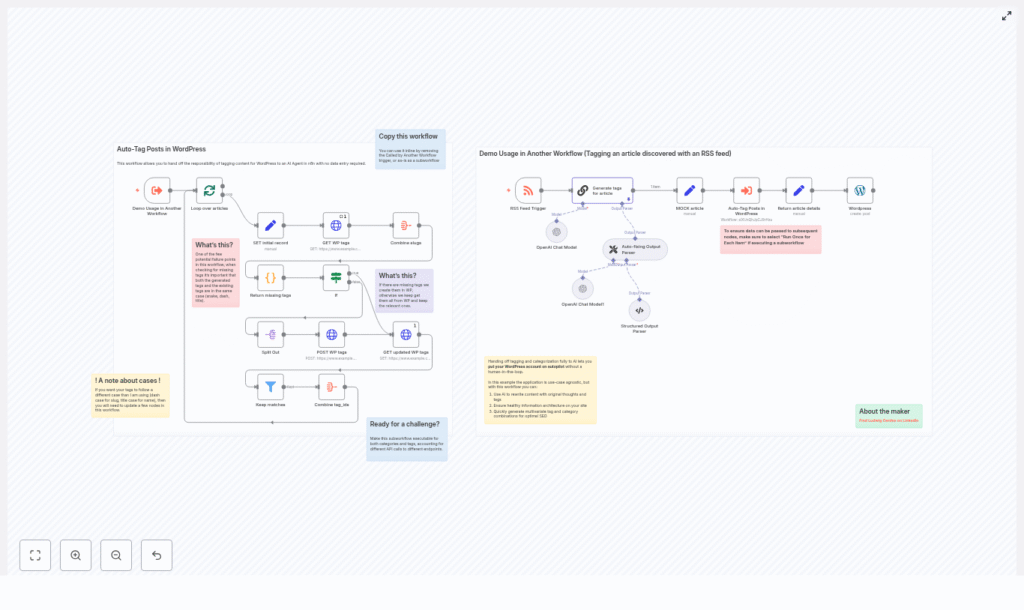Open the maker's LinkedIn link
The height and width of the screenshot is (610, 1024).
click(x=888, y=421)
